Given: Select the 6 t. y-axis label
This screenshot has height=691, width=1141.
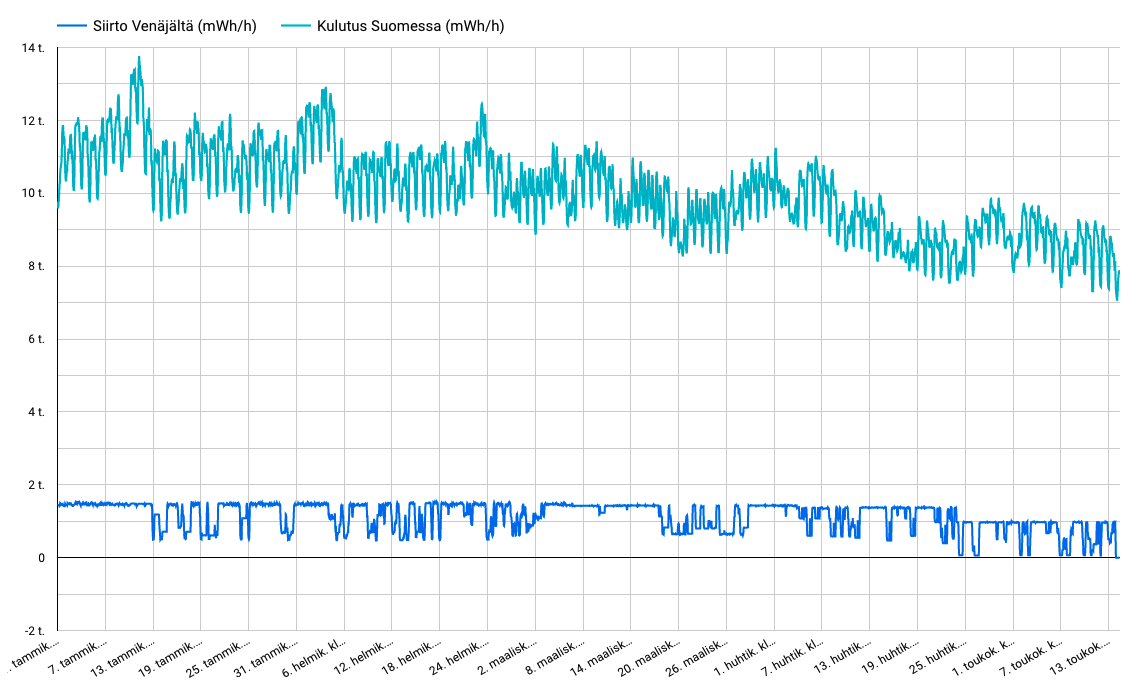Looking at the screenshot, I should pyautogui.click(x=36, y=339).
